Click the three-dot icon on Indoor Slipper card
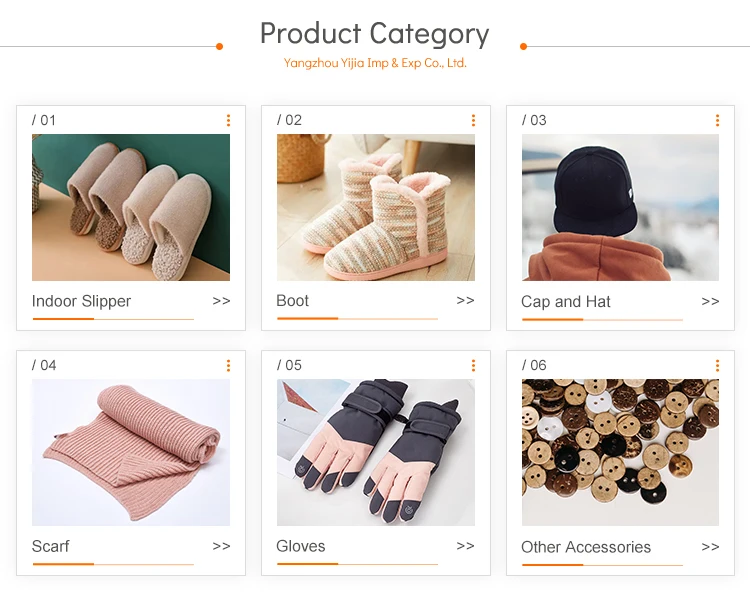750x599 pixels. pyautogui.click(x=228, y=120)
